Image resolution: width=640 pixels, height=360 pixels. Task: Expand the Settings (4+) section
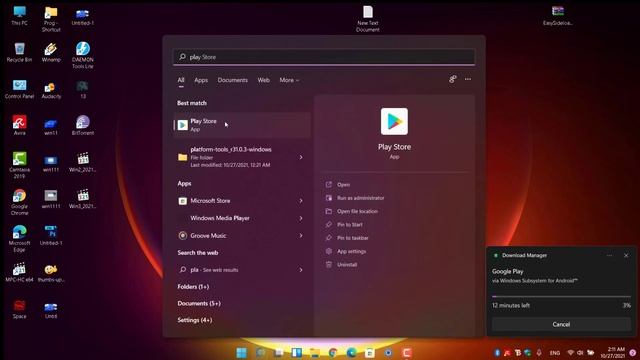coord(195,320)
